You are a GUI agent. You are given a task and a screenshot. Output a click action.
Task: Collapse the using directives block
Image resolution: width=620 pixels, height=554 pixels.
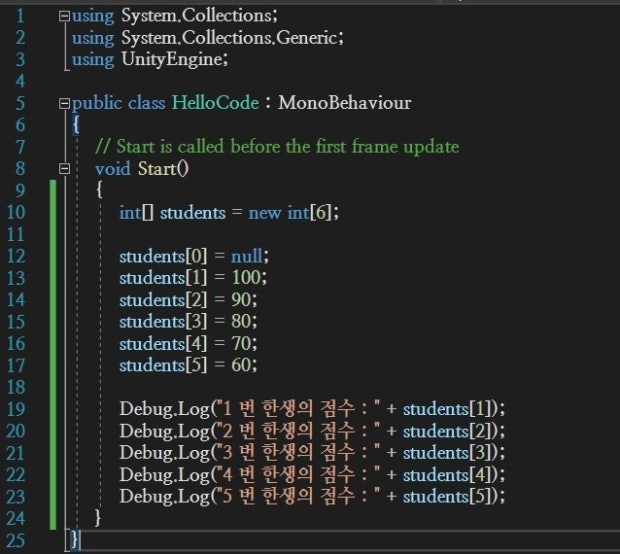coord(66,17)
